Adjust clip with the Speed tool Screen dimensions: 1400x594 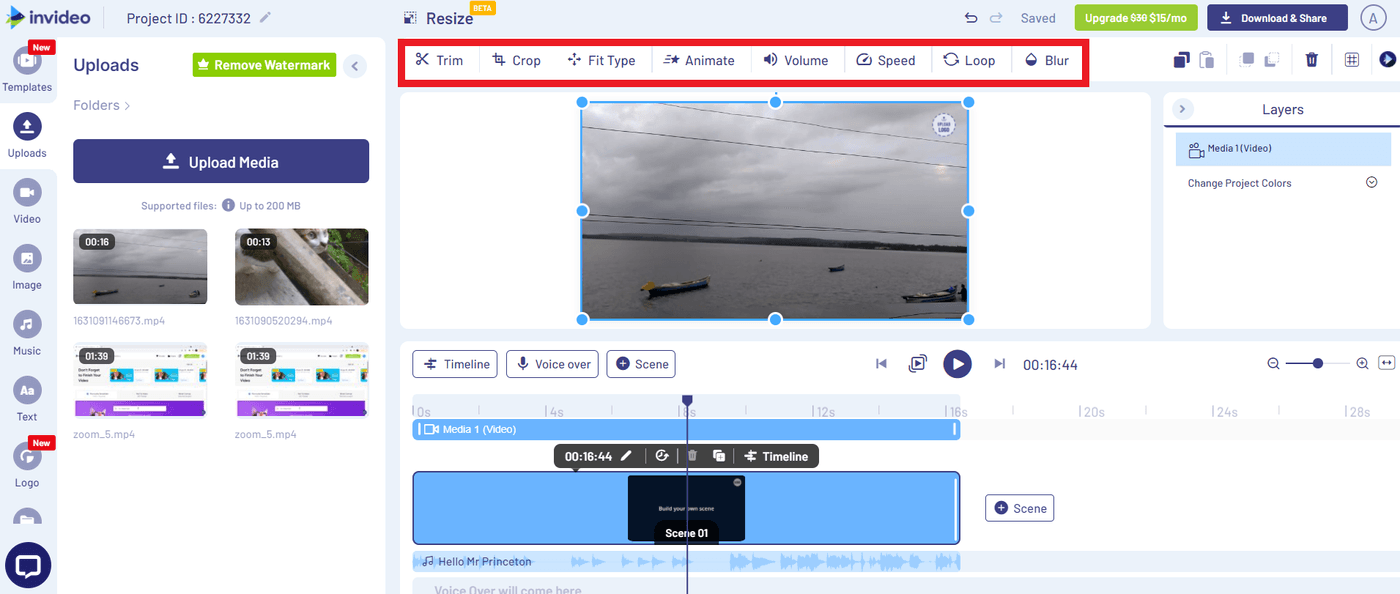(x=887, y=60)
